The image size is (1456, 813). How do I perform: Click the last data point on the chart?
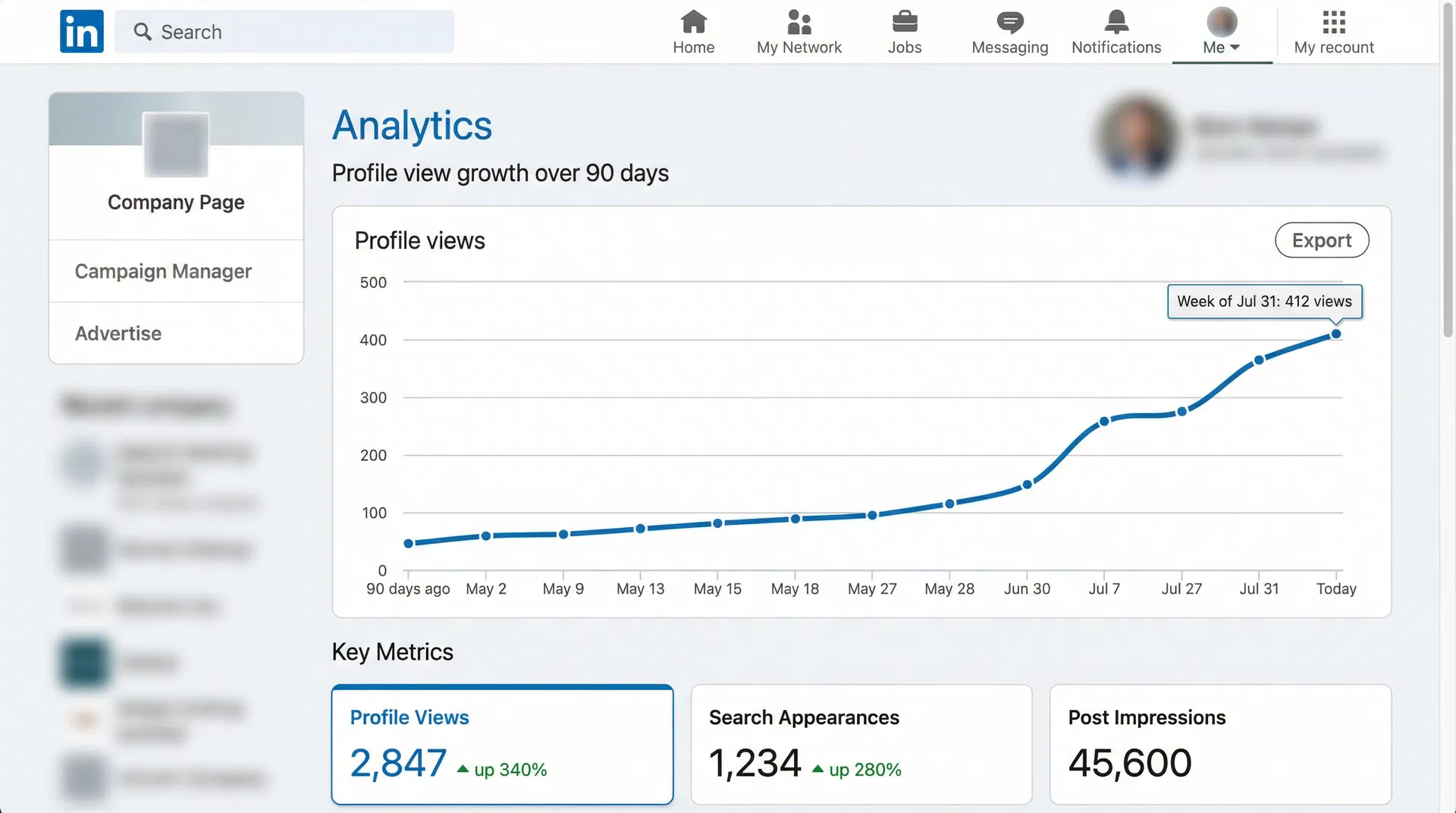tap(1335, 334)
